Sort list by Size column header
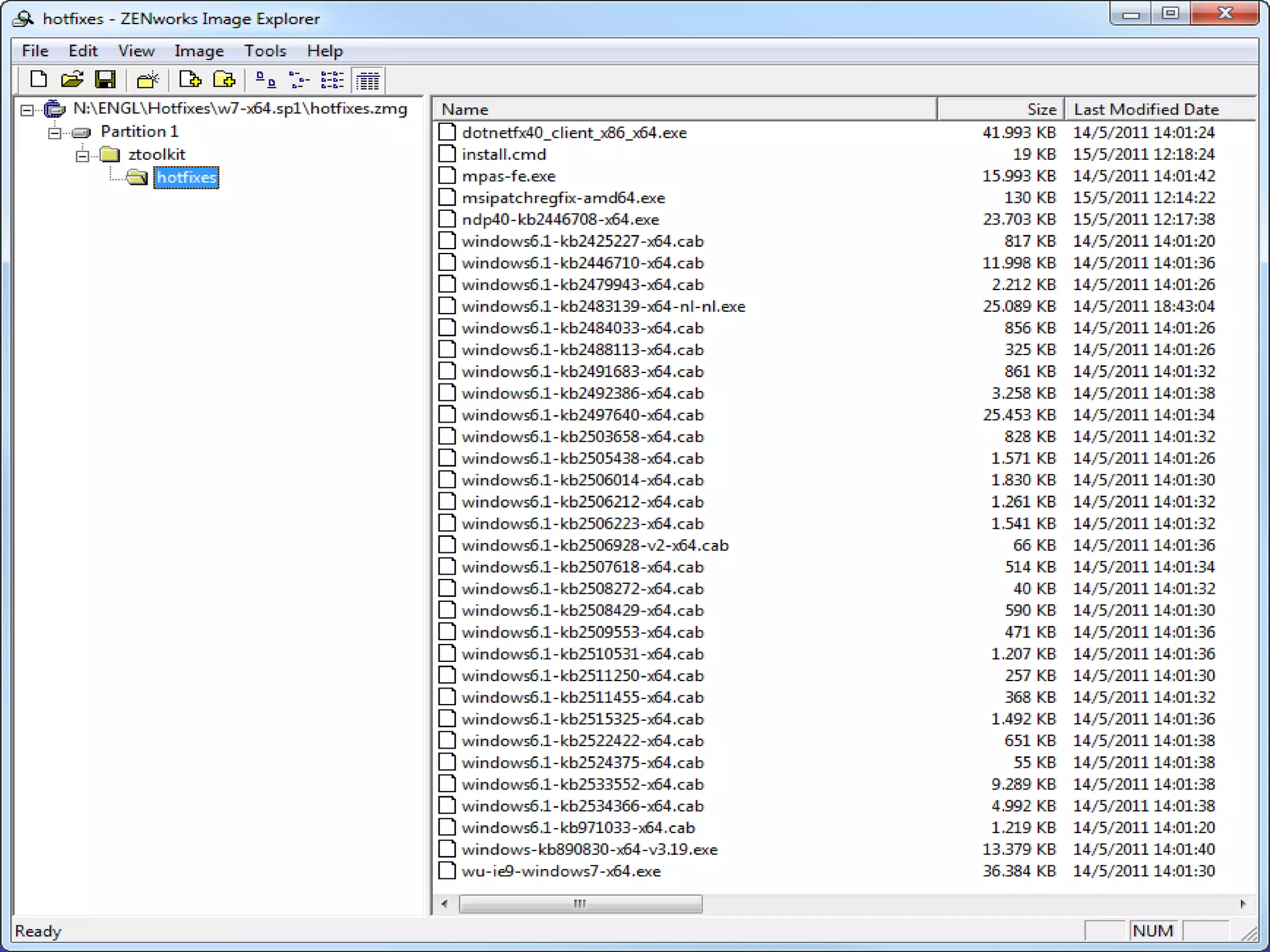The image size is (1270, 952). (x=1000, y=109)
